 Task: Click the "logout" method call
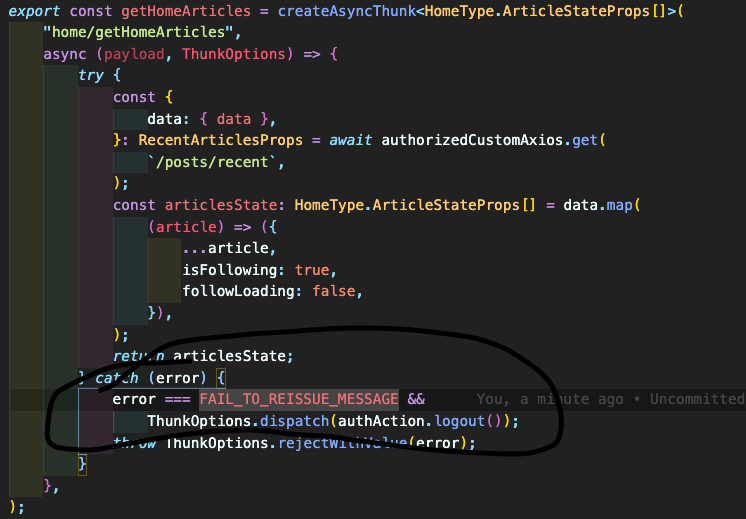click(x=459, y=421)
